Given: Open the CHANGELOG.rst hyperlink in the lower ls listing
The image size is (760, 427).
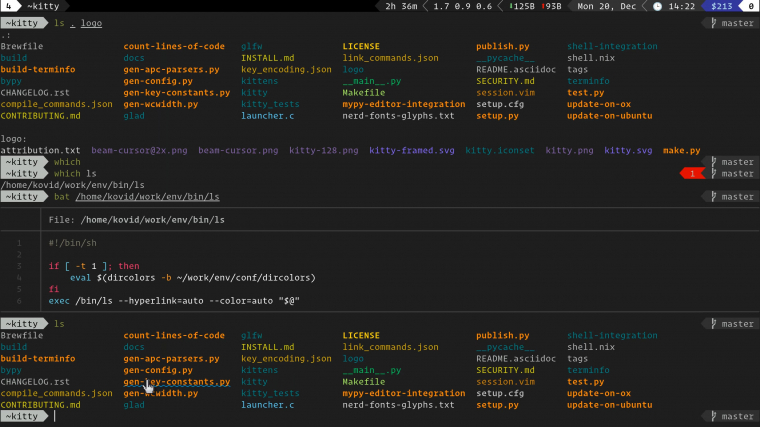Looking at the screenshot, I should coord(35,382).
